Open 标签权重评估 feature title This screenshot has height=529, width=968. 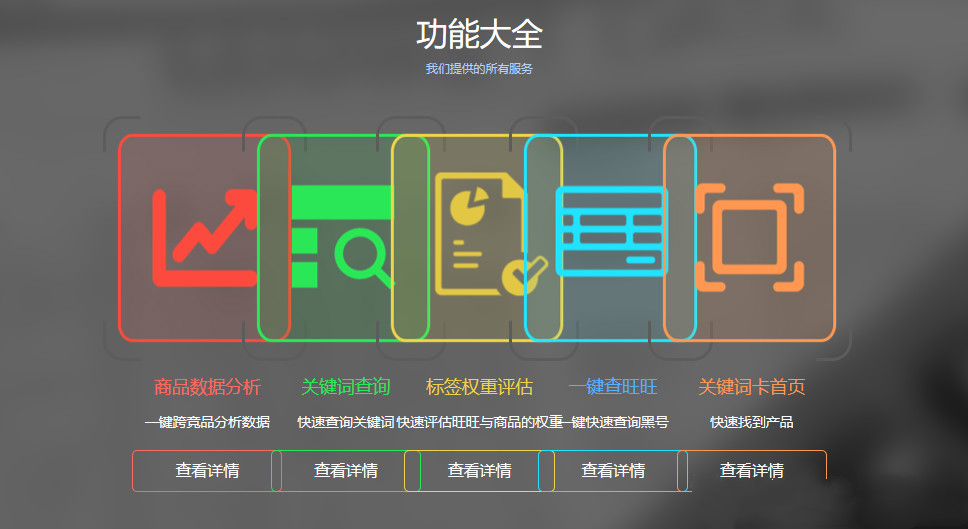[479, 387]
